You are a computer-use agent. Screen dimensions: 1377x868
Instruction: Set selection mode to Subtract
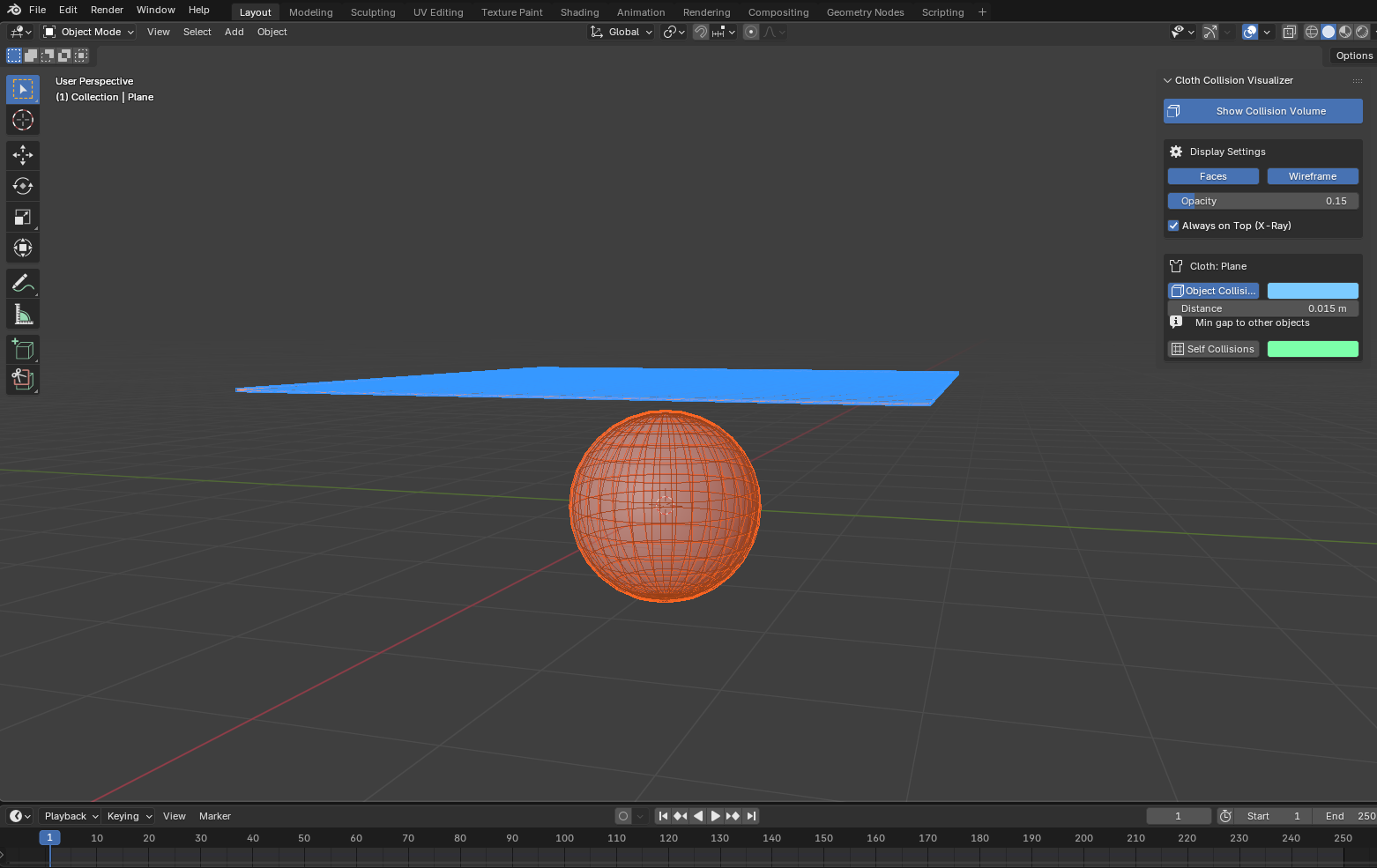tap(48, 56)
